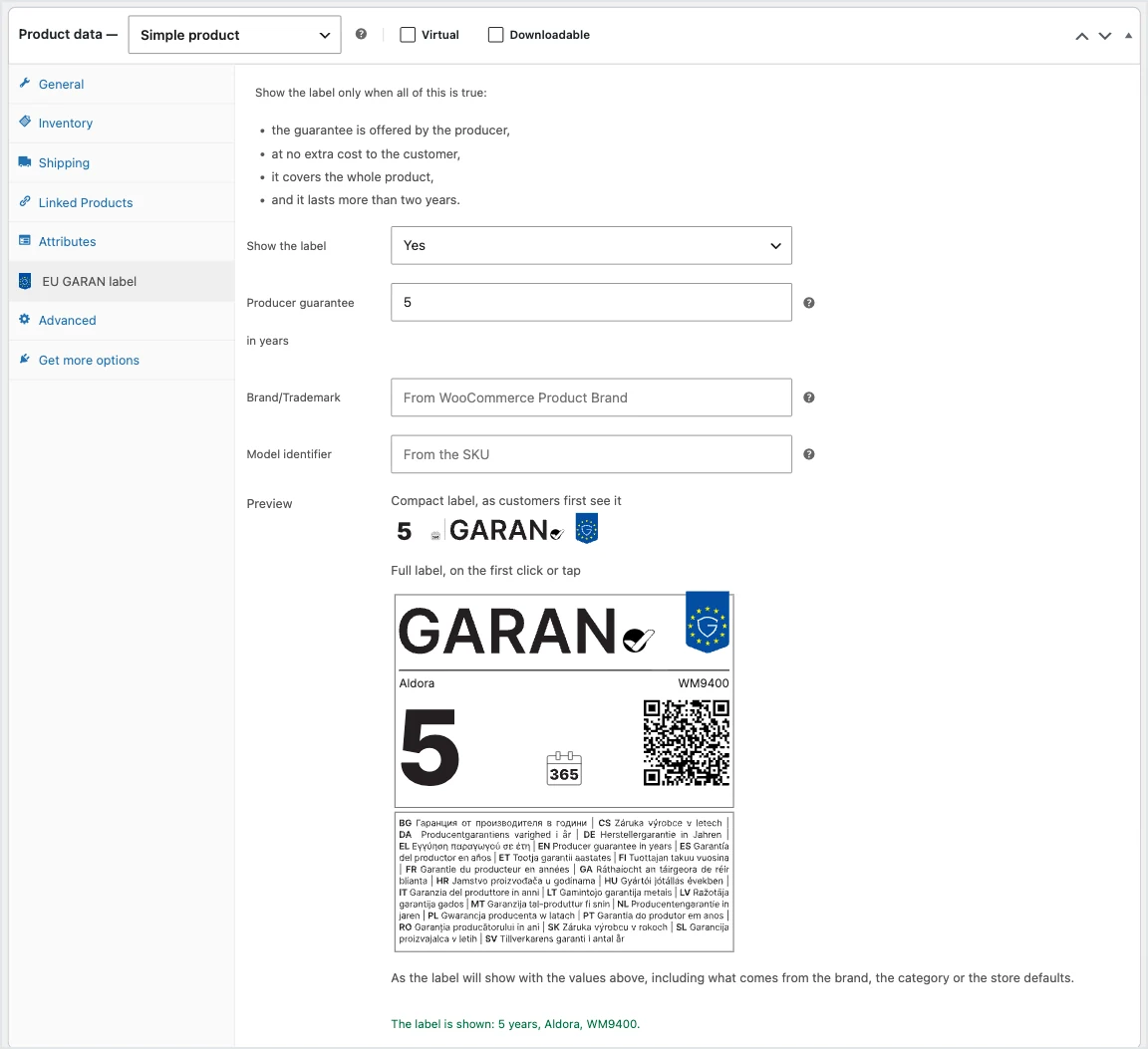Click help icon beside Model identifier field
Image resolution: width=1148 pixels, height=1049 pixels.
point(809,454)
